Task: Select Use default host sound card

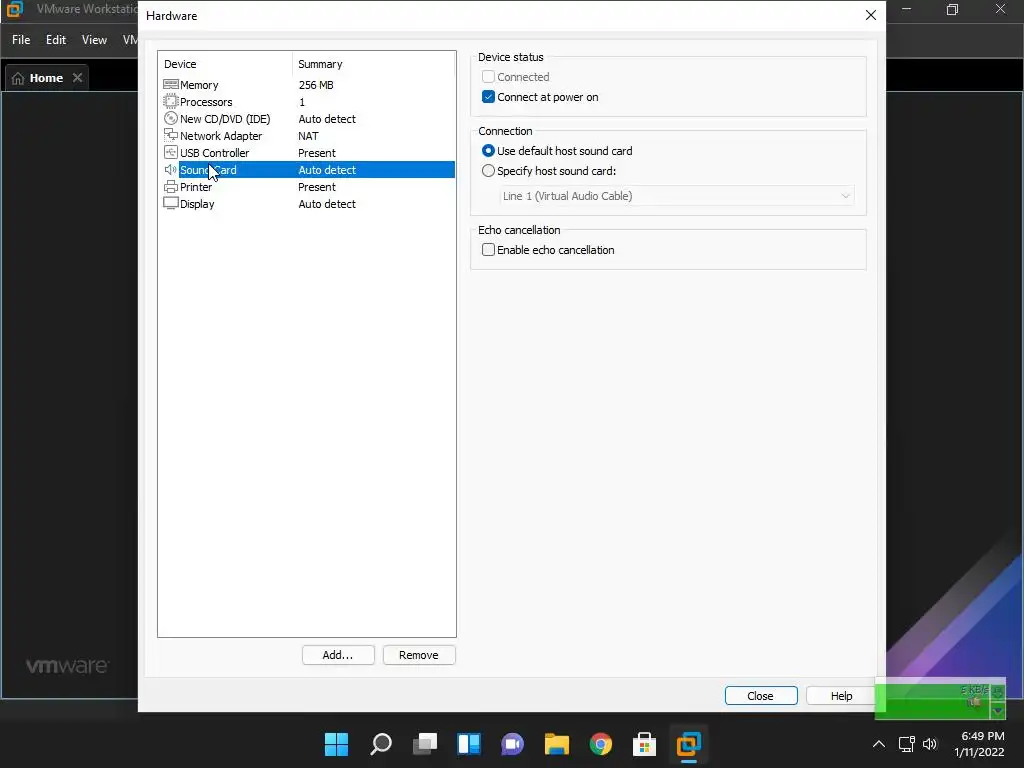Action: pos(488,151)
